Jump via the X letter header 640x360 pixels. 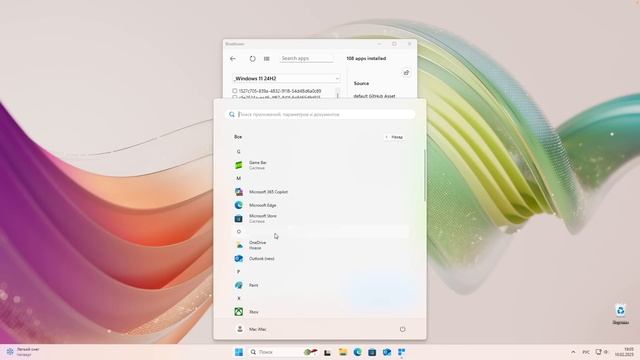tap(239, 298)
